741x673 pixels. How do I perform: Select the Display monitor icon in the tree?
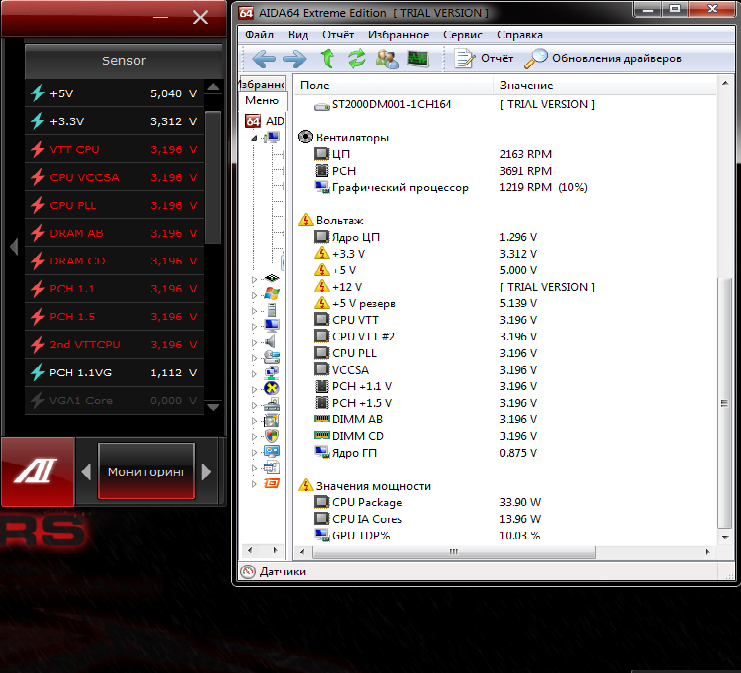272,326
